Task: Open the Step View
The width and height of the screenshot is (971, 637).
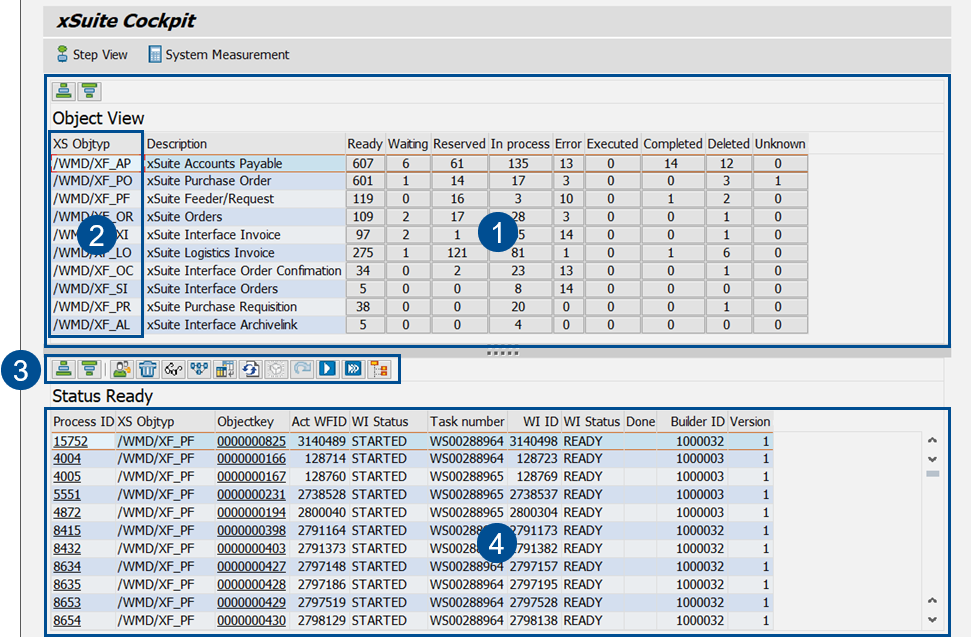Action: pyautogui.click(x=91, y=55)
